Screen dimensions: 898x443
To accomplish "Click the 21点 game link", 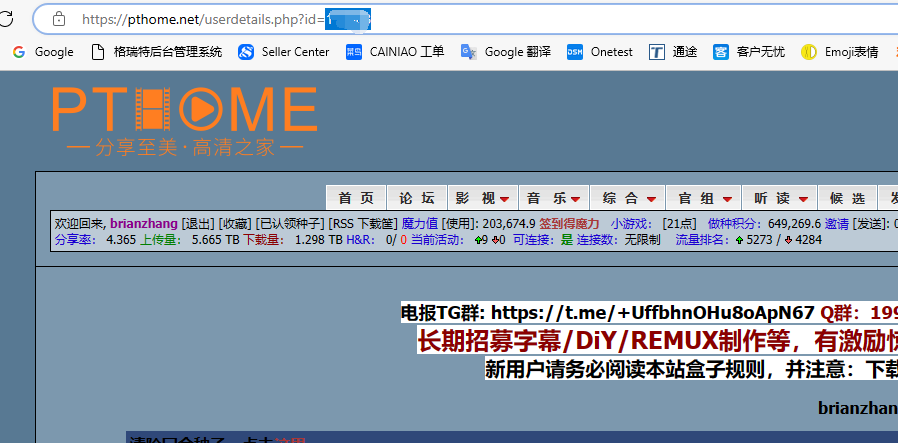I will click(x=679, y=224).
